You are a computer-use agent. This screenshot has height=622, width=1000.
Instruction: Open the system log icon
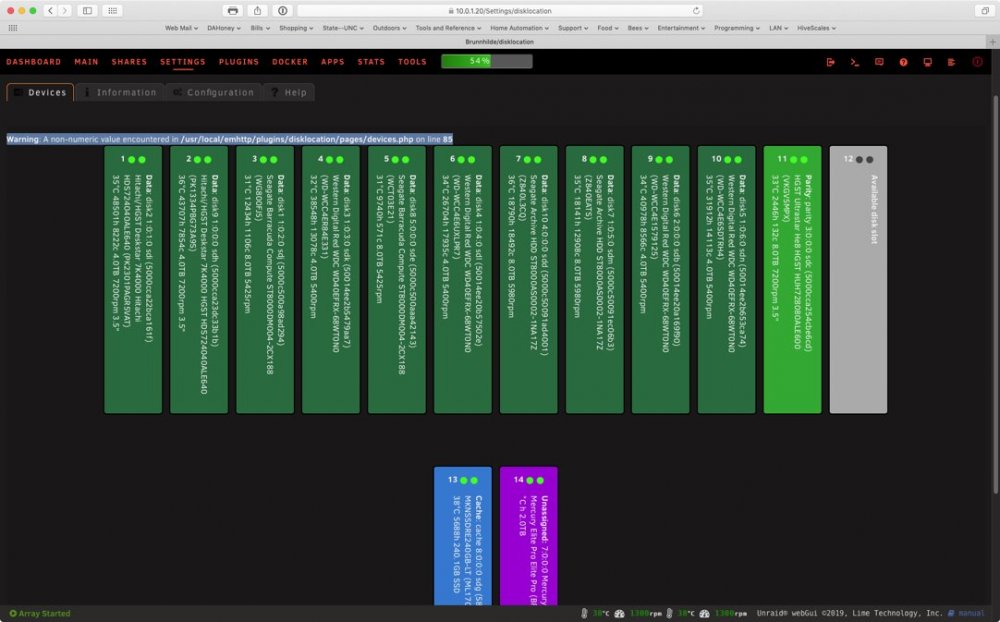point(952,62)
